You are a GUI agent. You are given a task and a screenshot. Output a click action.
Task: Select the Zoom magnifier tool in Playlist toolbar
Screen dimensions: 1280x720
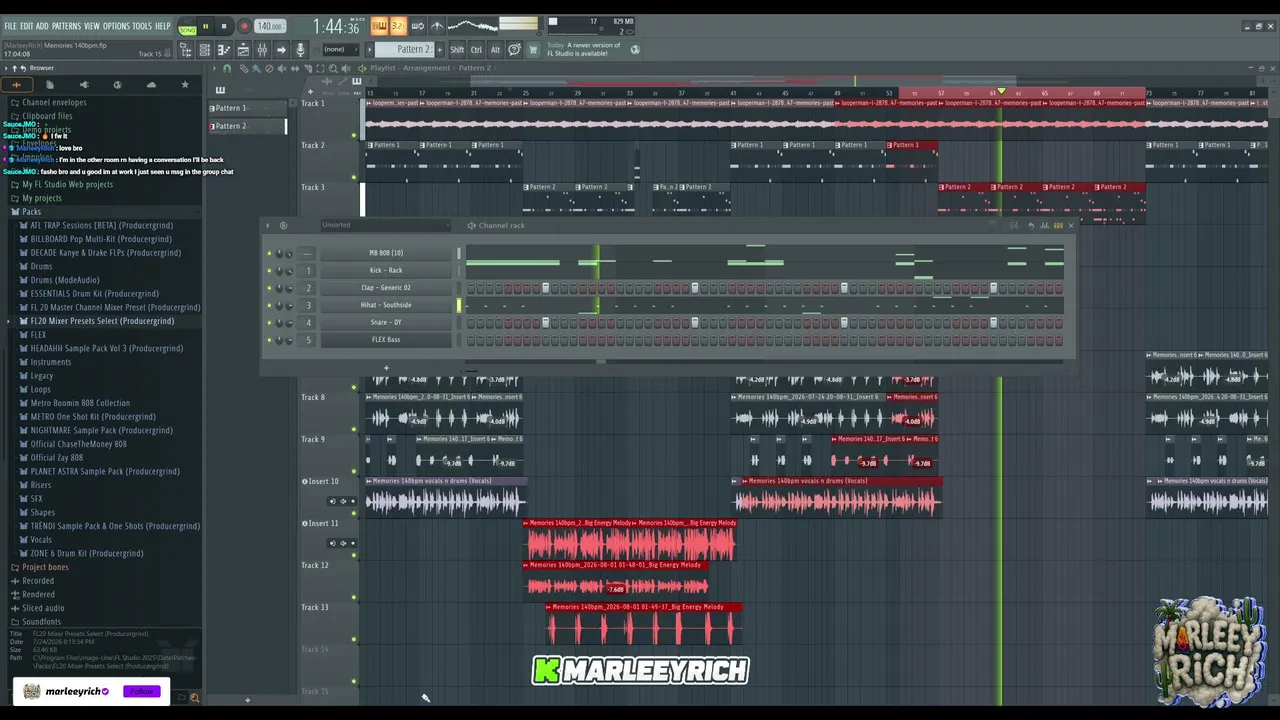(333, 68)
